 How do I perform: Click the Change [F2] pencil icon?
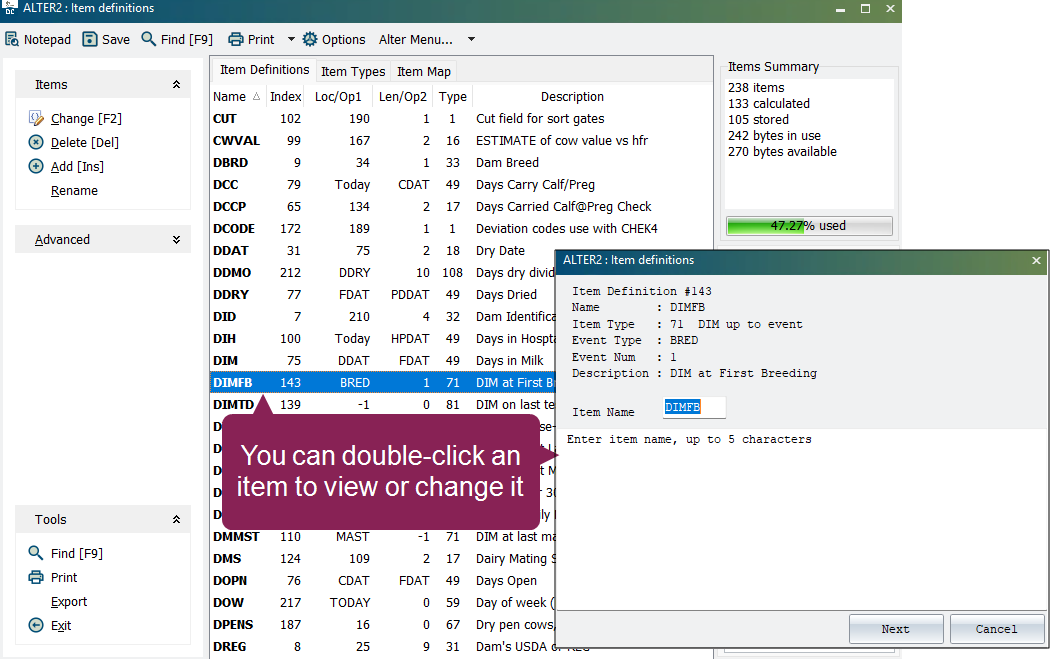click(x=36, y=119)
